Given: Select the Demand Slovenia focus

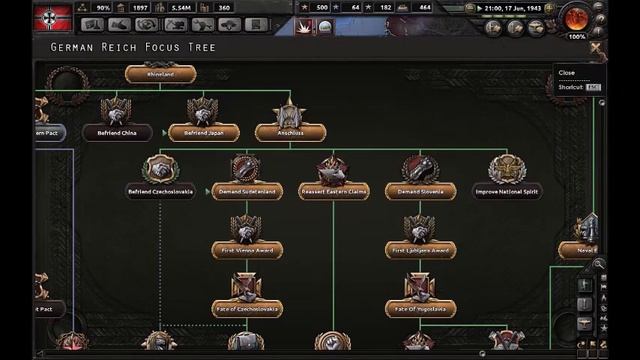Looking at the screenshot, I should (x=420, y=191).
